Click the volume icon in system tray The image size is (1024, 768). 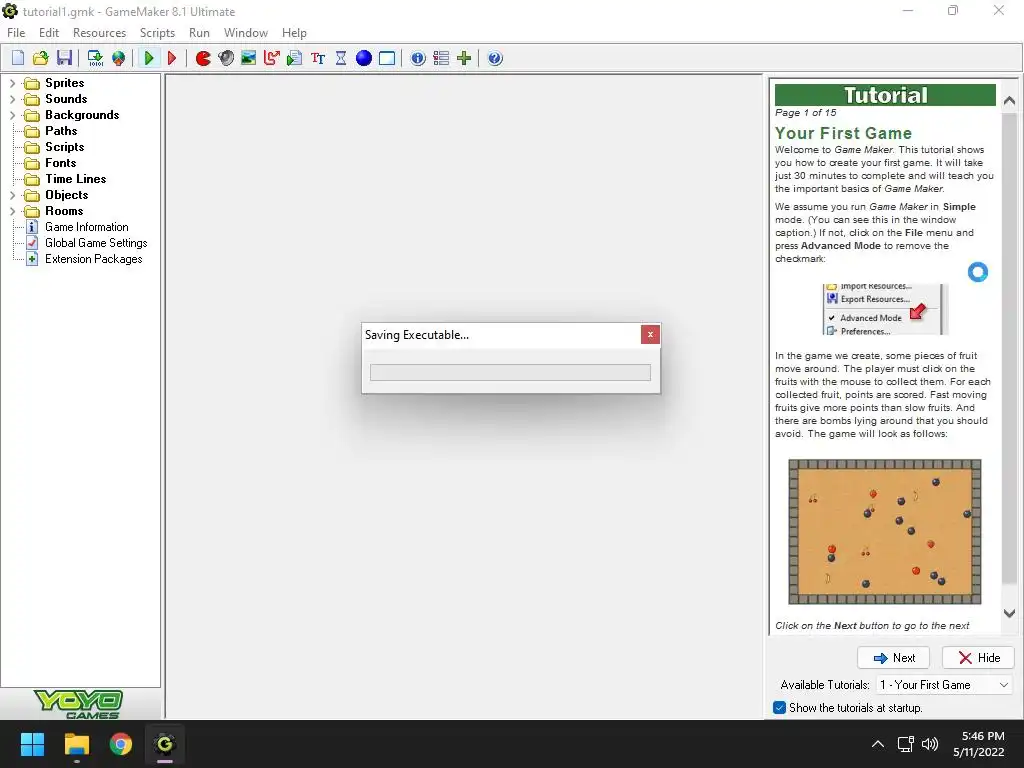click(x=930, y=744)
